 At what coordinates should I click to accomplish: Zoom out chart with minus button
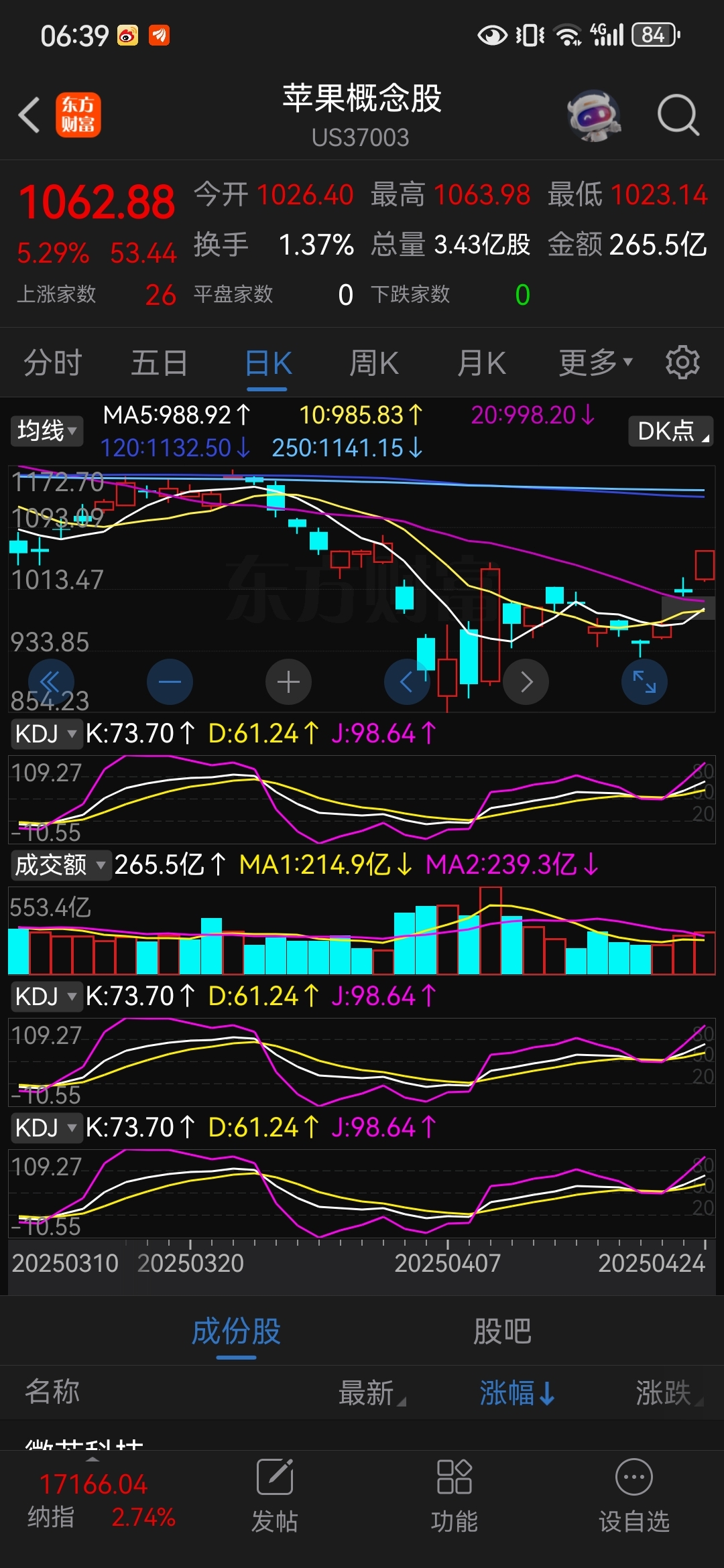point(170,682)
